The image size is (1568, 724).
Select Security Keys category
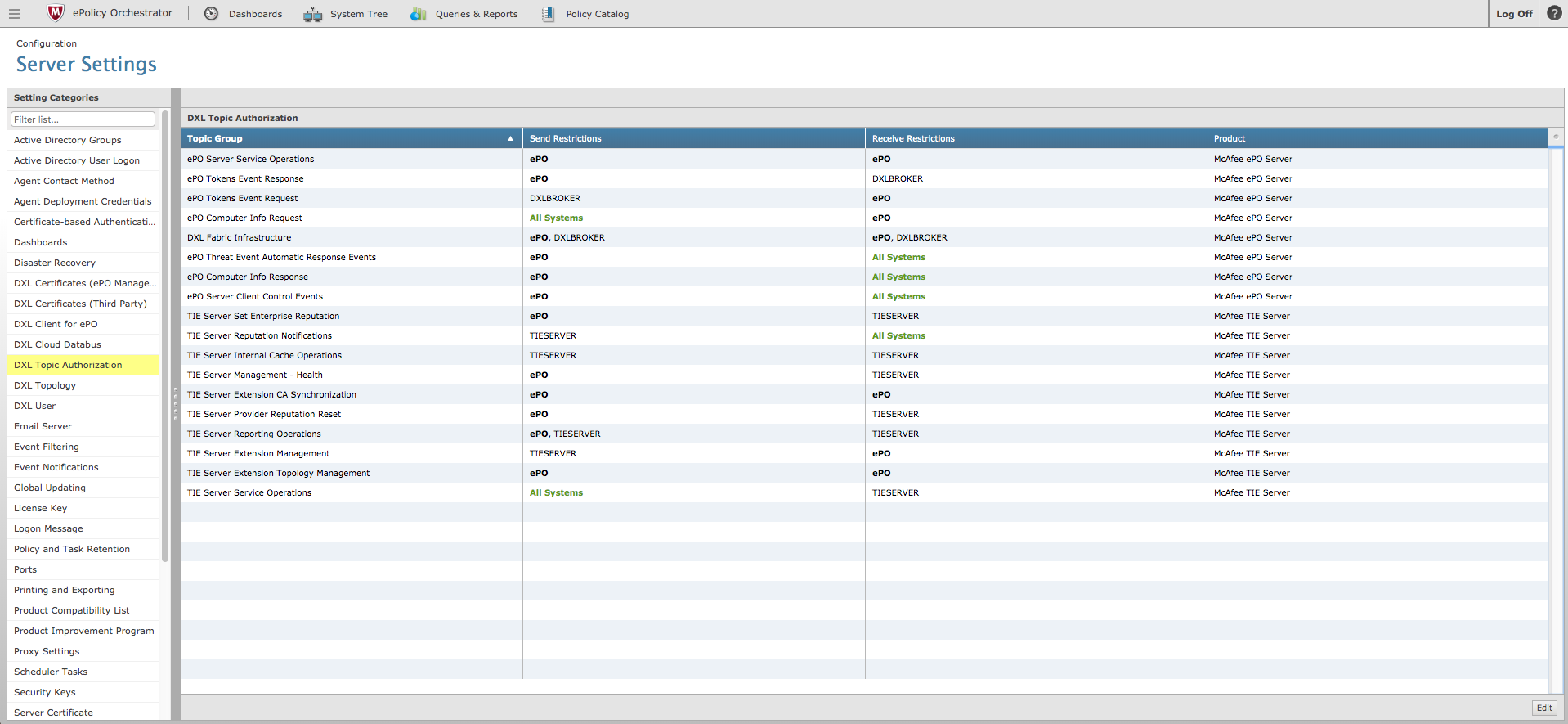pyautogui.click(x=83, y=692)
